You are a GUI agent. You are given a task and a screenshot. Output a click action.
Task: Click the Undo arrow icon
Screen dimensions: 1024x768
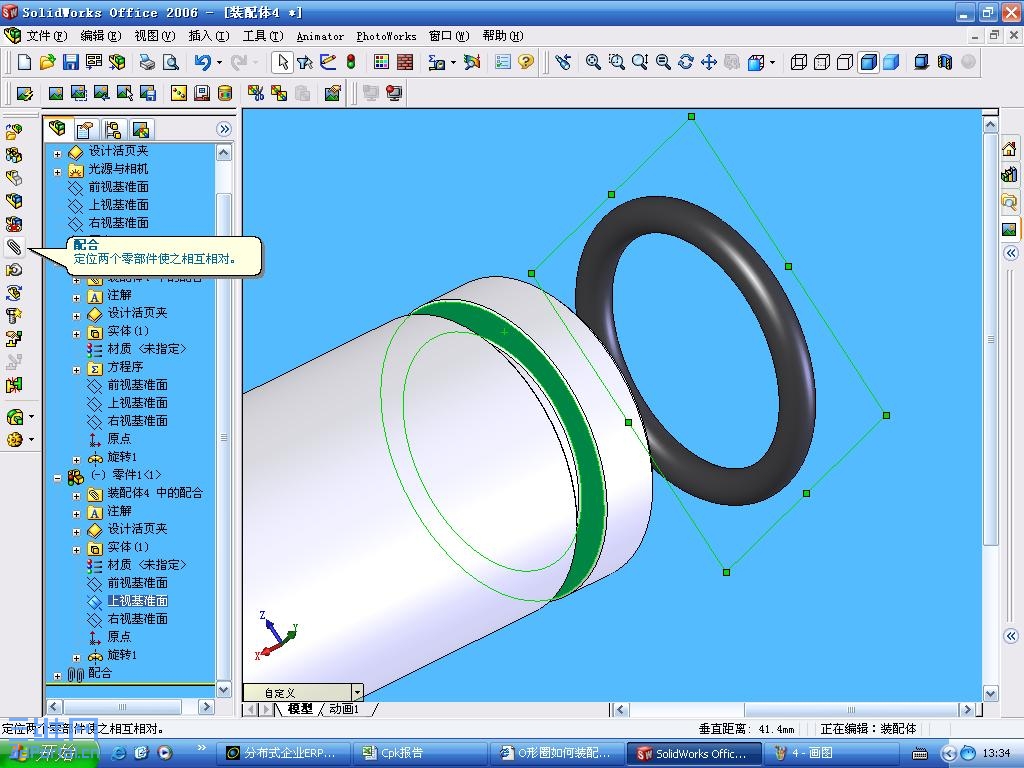[202, 62]
